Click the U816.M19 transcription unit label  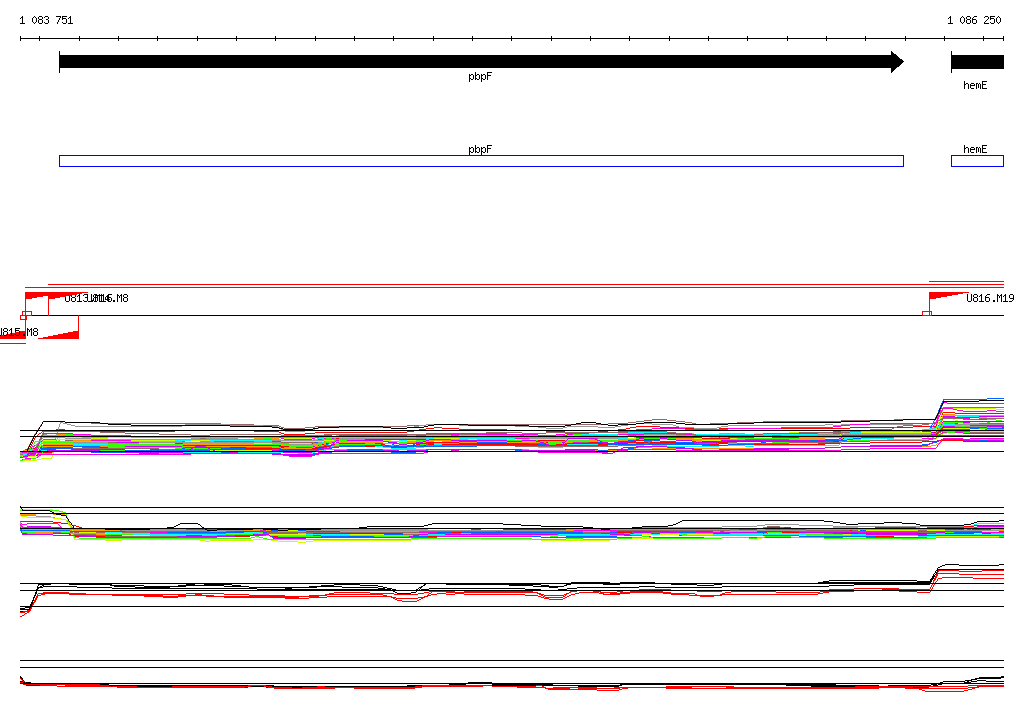tap(990, 298)
